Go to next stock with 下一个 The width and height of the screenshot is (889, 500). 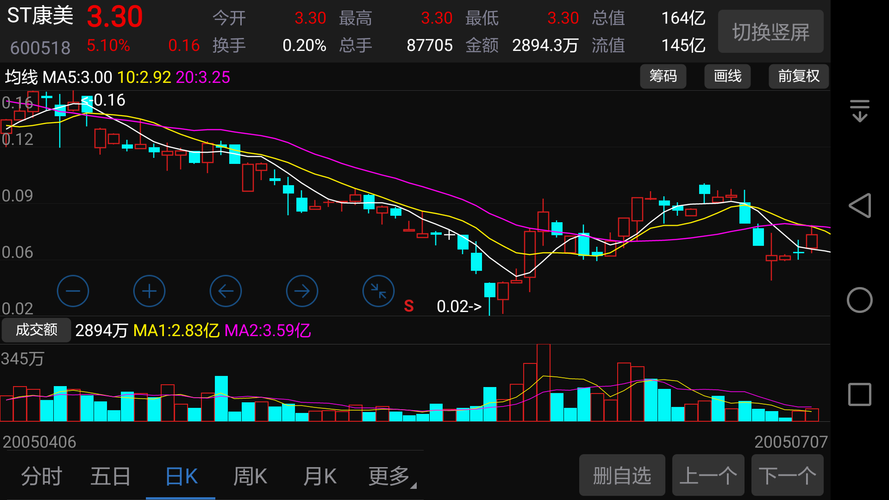787,475
